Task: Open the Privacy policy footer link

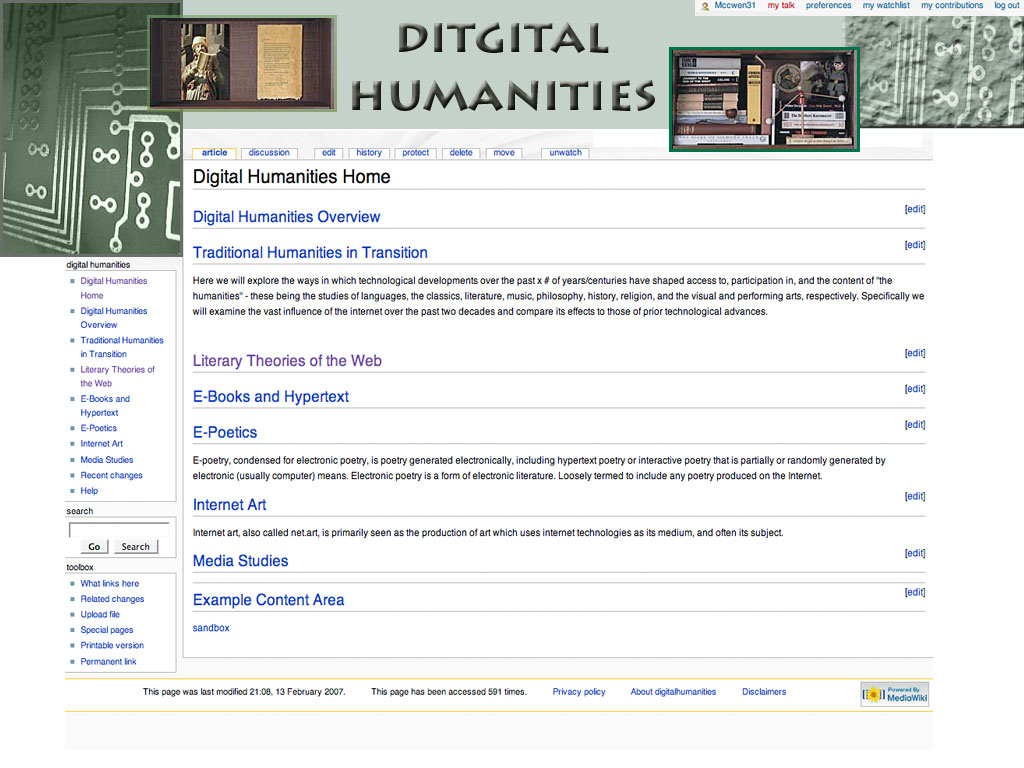Action: click(579, 692)
